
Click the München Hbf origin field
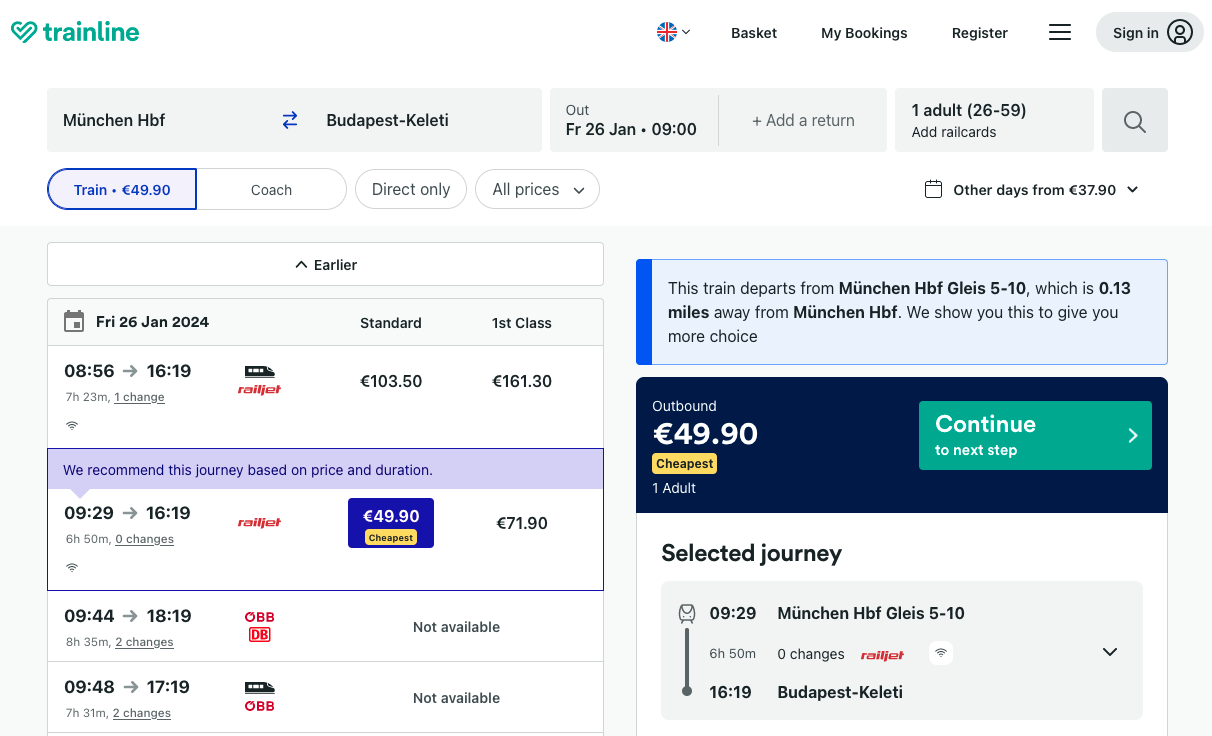[x=160, y=120]
